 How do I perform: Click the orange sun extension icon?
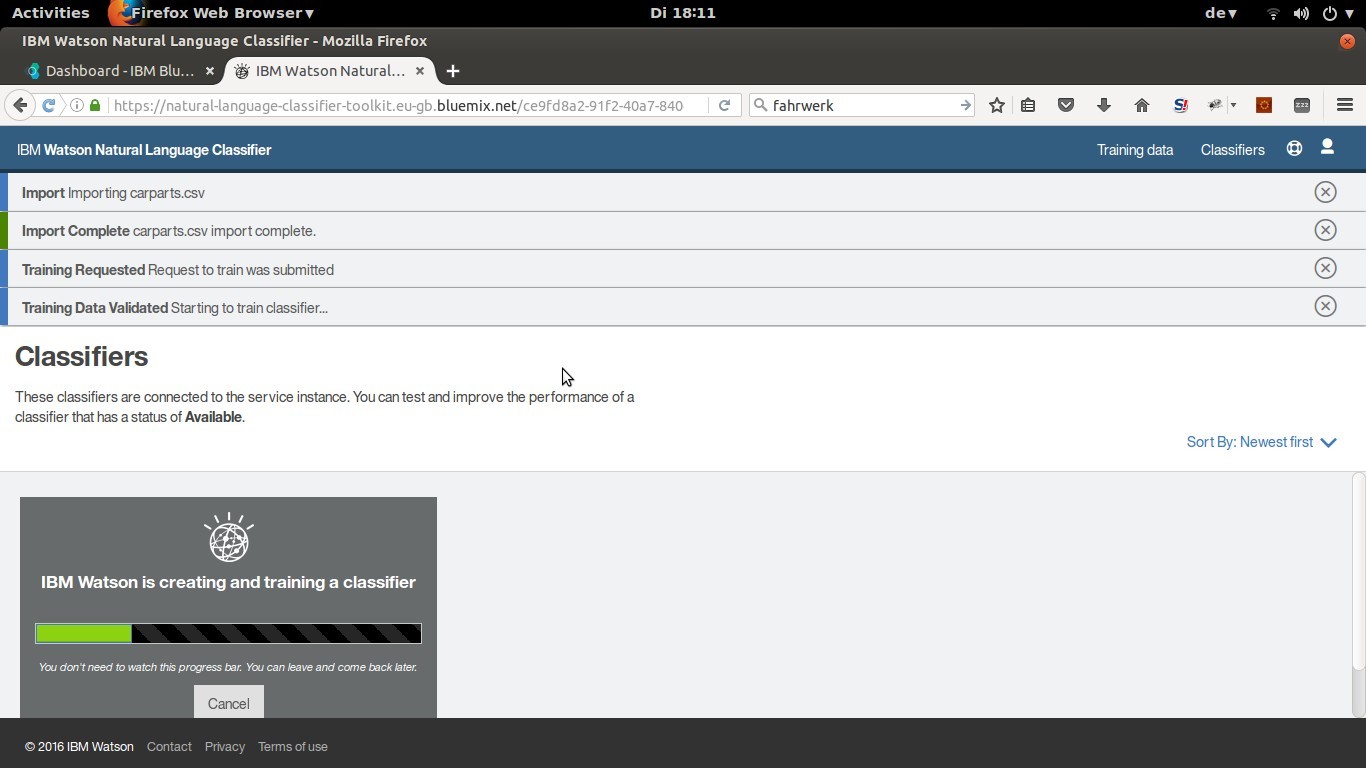click(x=1264, y=105)
